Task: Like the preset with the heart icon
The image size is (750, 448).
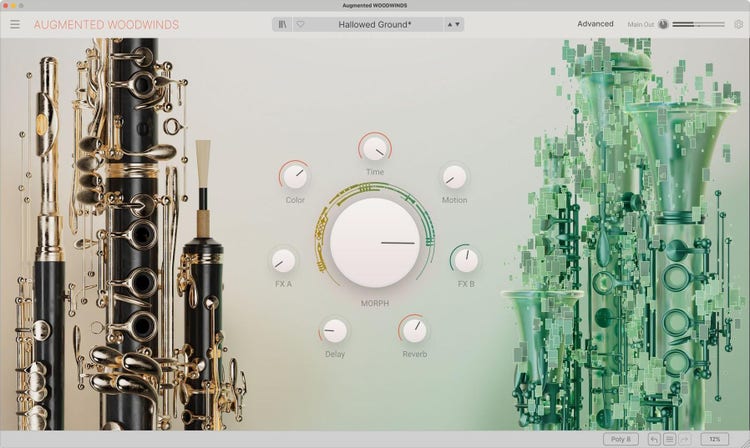Action: (x=300, y=24)
